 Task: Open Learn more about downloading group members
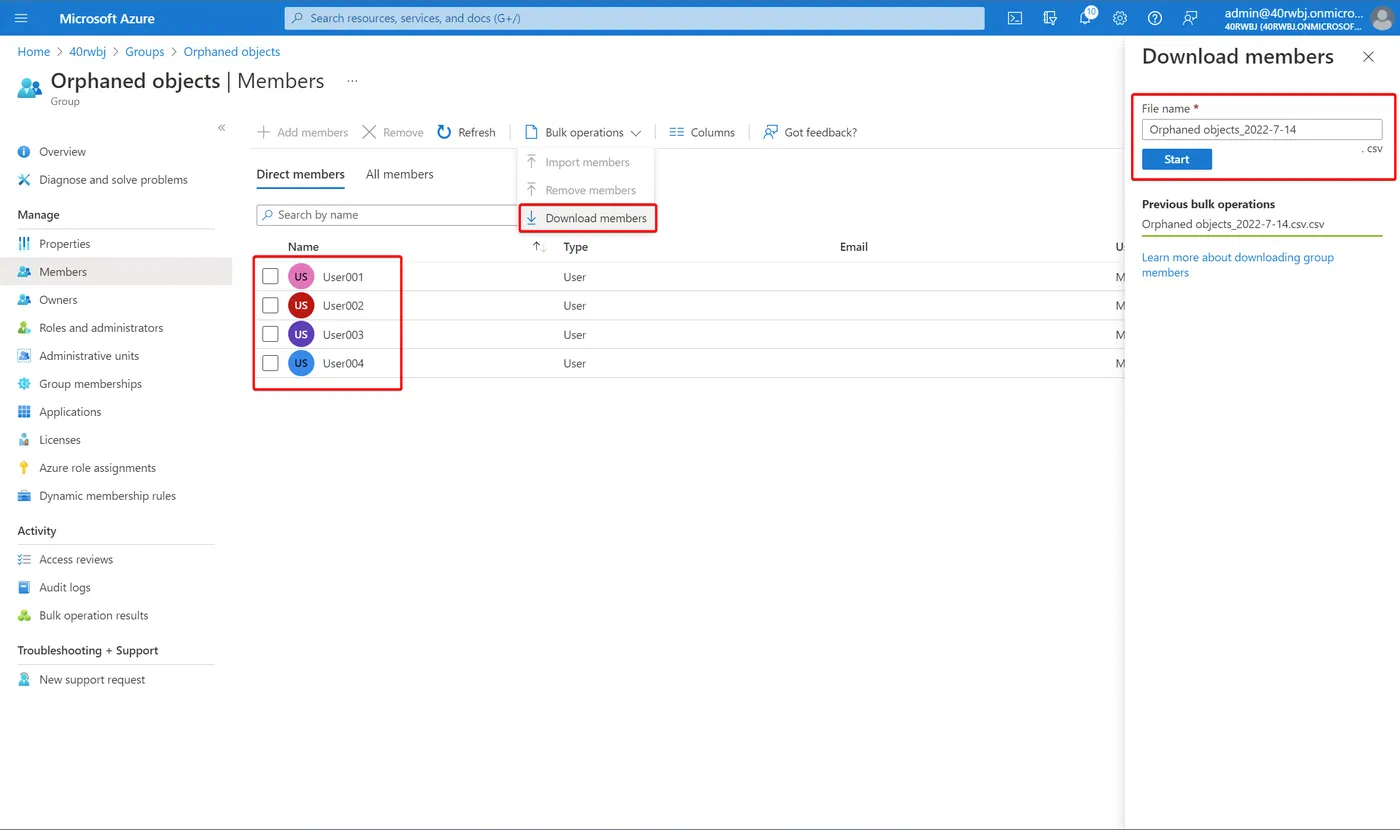pyautogui.click(x=1238, y=265)
